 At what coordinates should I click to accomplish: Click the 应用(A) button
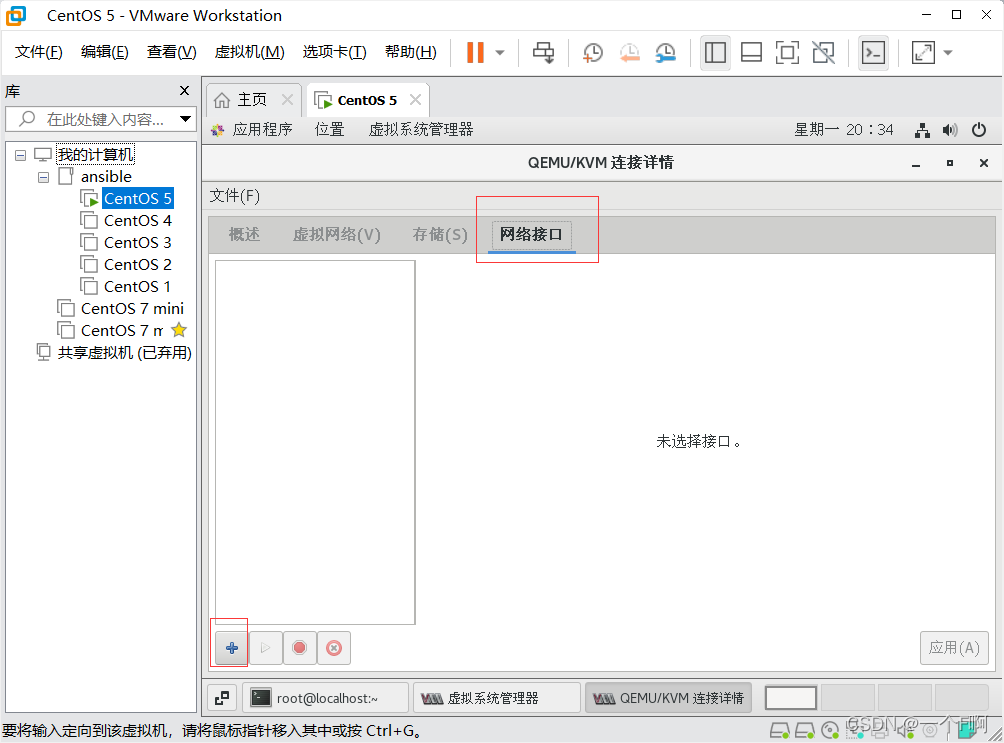[954, 648]
